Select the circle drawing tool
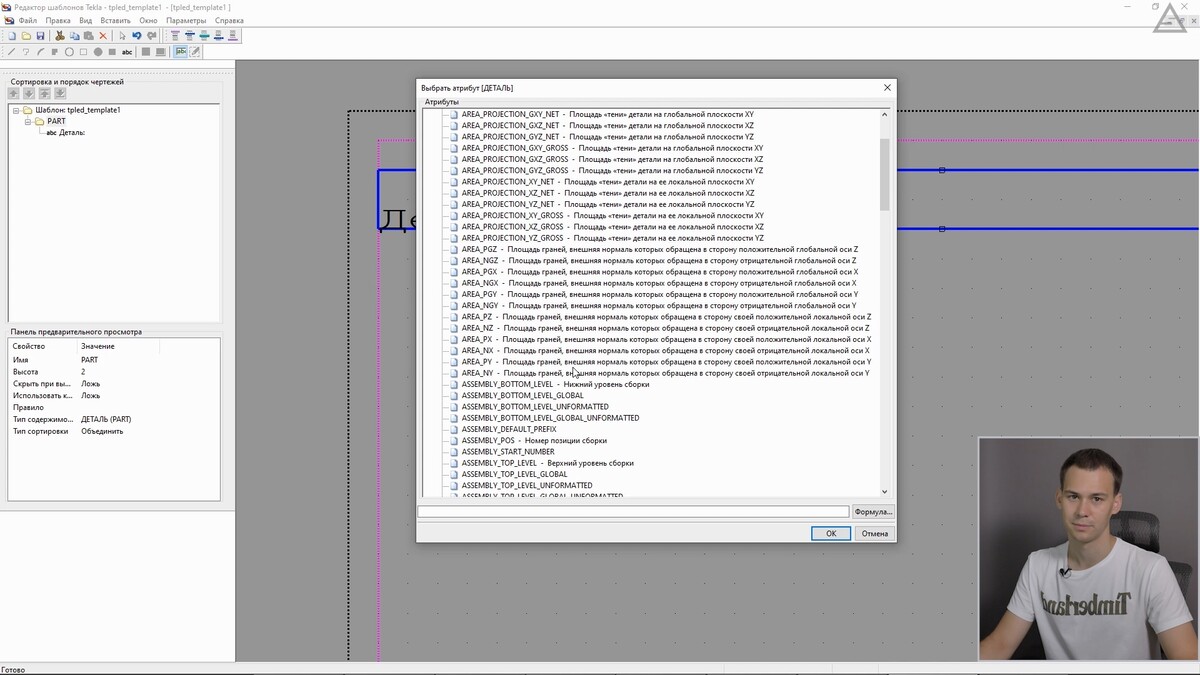This screenshot has height=675, width=1200. pos(69,52)
